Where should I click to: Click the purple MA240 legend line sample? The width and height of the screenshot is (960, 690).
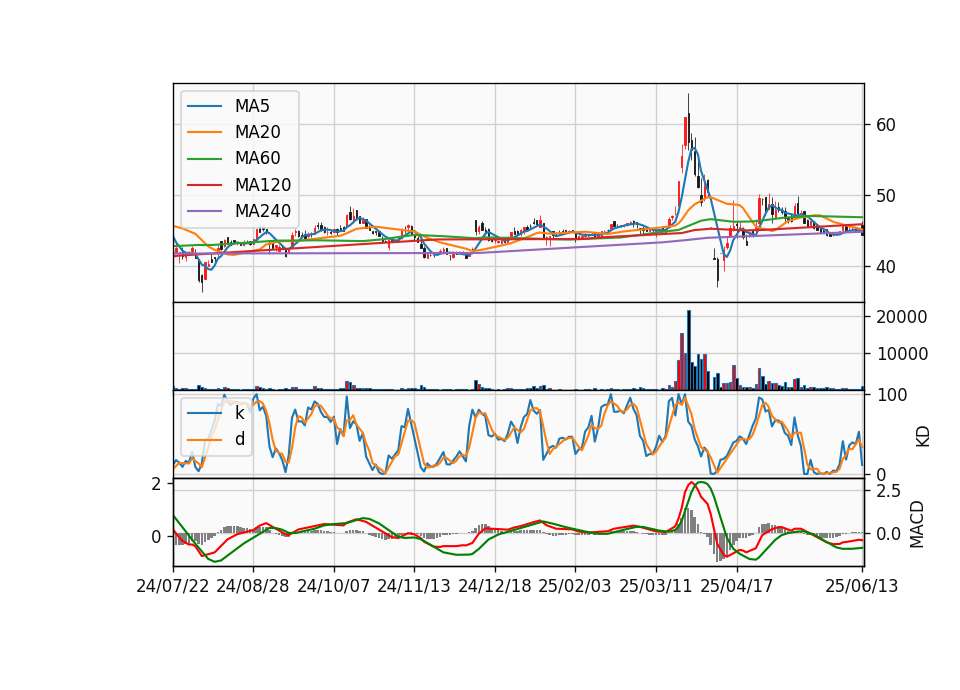pos(204,211)
